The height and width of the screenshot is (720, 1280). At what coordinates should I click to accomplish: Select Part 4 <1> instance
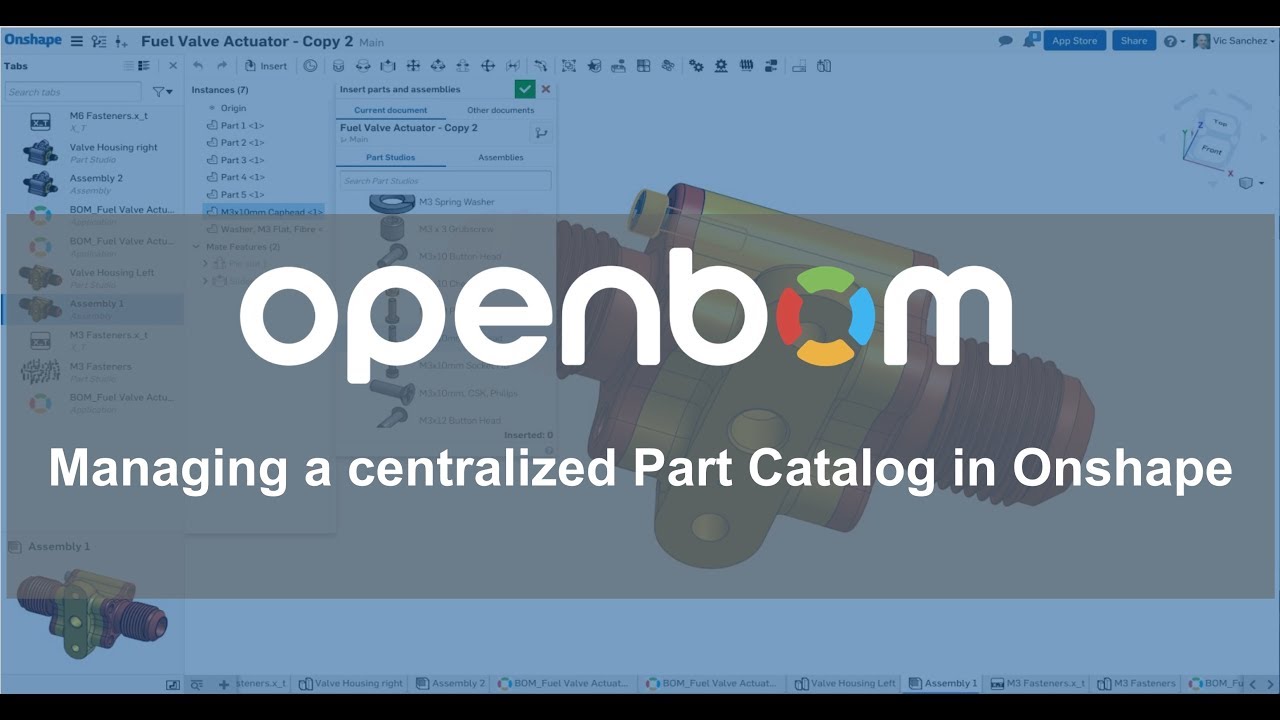[236, 177]
